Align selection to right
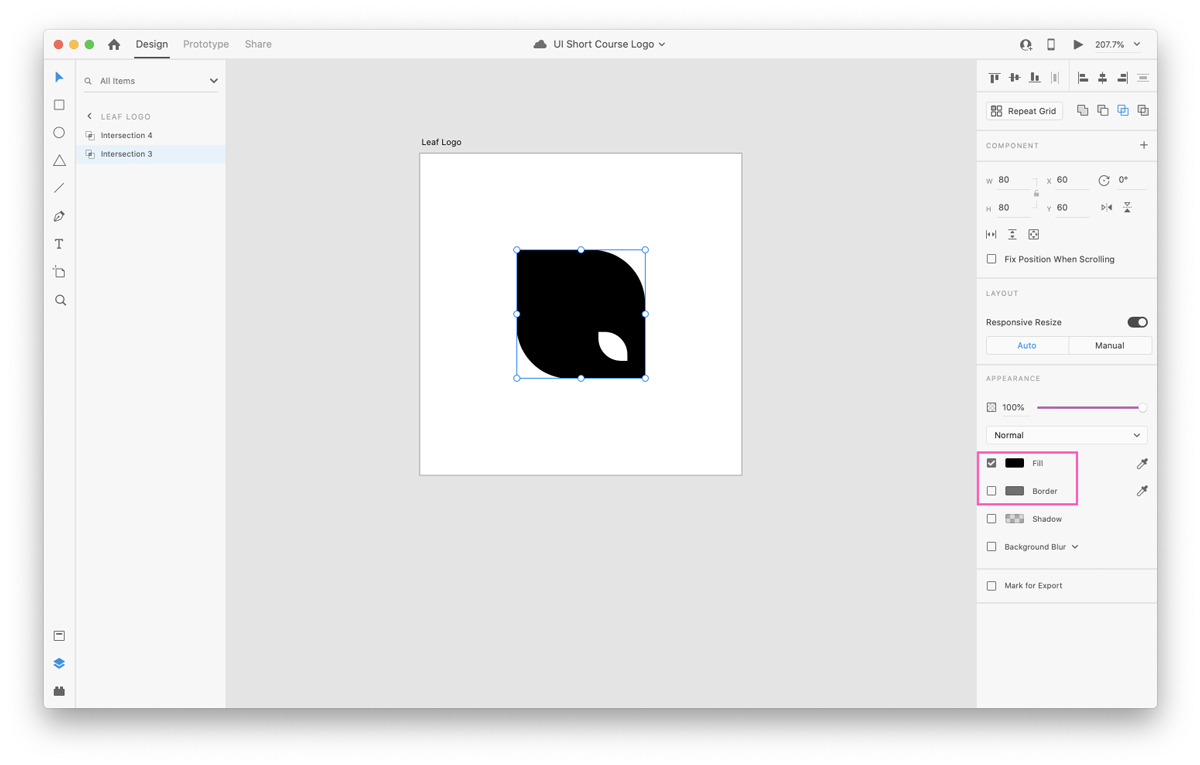This screenshot has height=765, width=1200. point(1123,77)
